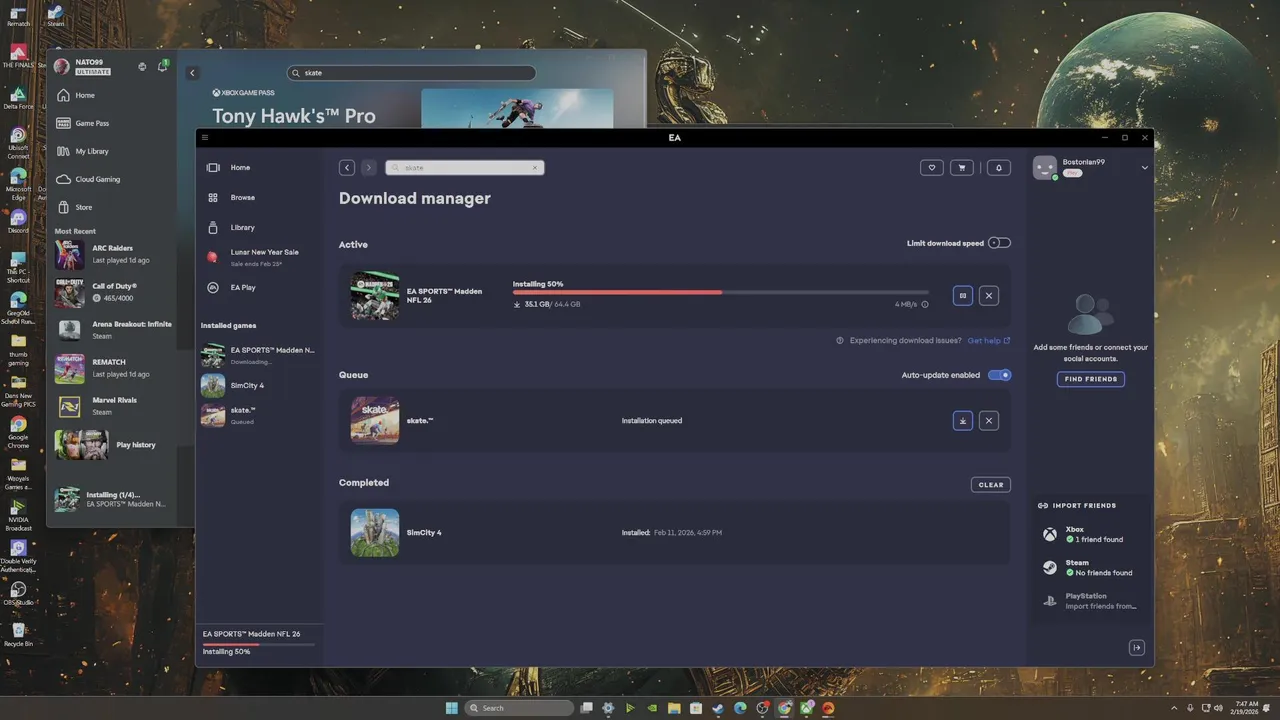Open Steam from the Windows taskbar
Viewport: 1280px width, 720px height.
tap(718, 708)
